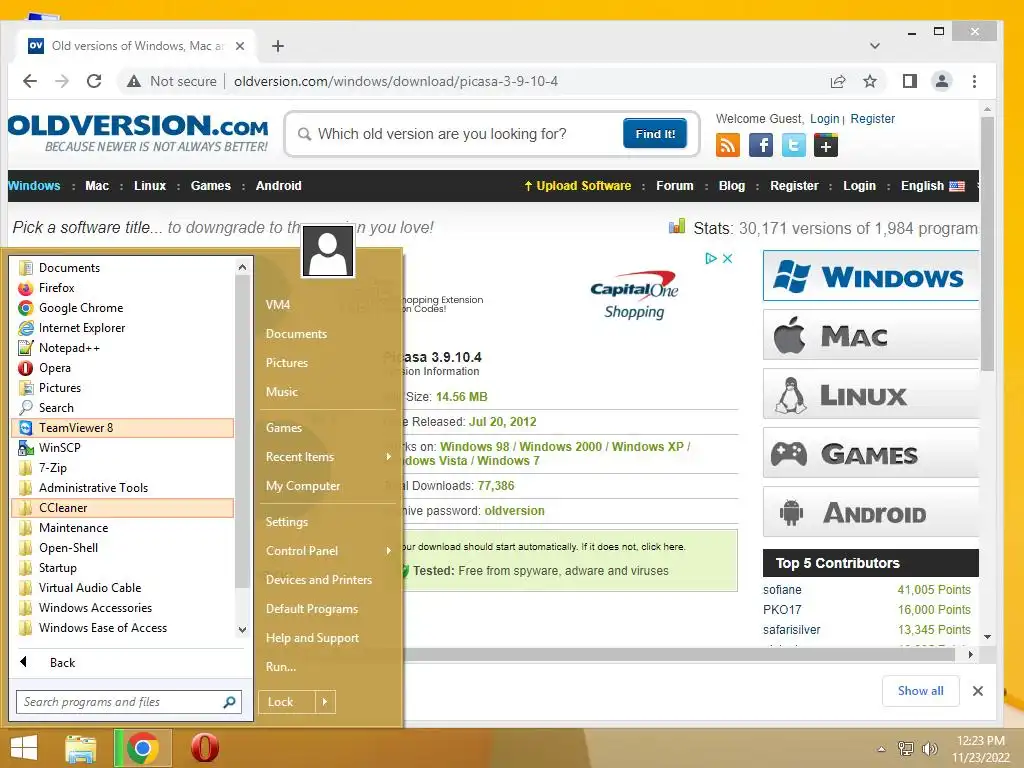Click the RSS feed icon on Oldversion
This screenshot has height=768, width=1024.
tap(728, 145)
